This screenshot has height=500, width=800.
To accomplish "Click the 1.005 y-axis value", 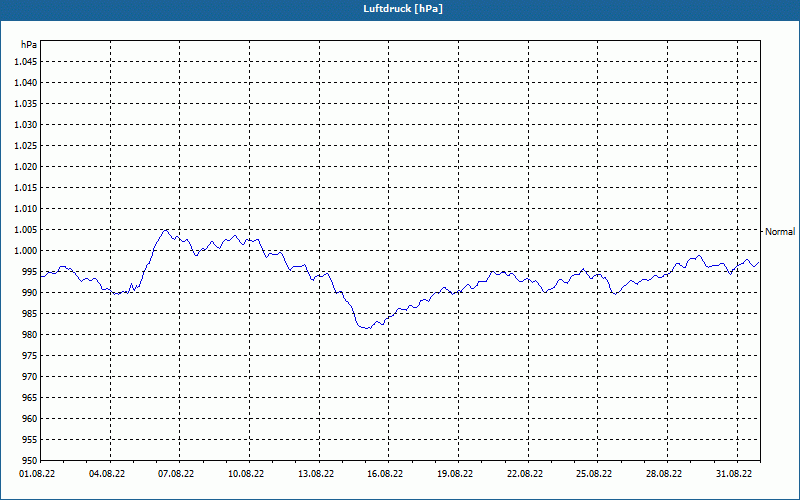I will point(26,230).
